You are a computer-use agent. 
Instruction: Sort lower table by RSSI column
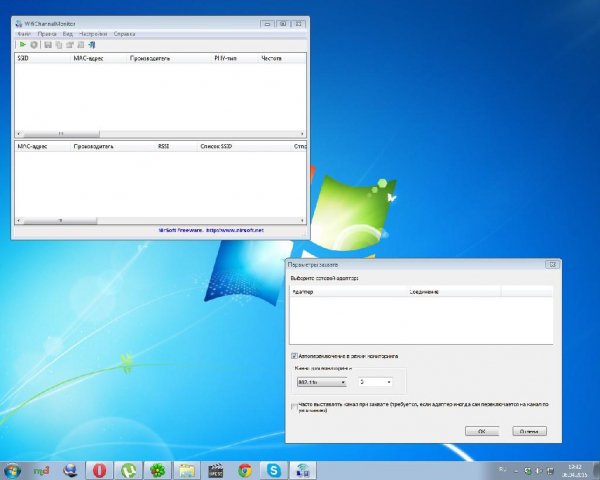[x=176, y=146]
